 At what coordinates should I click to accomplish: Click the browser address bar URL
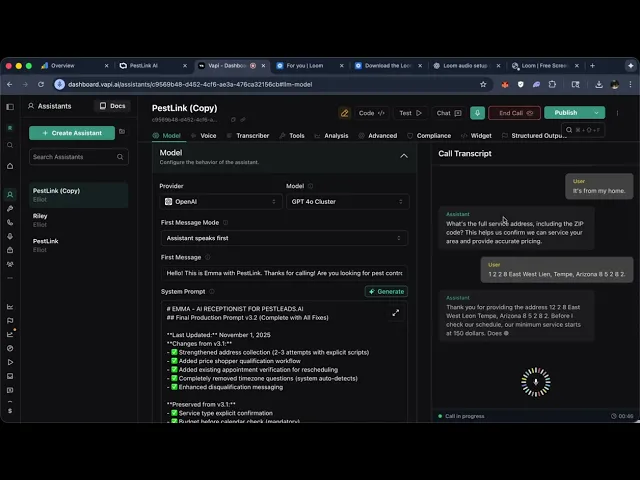[190, 84]
